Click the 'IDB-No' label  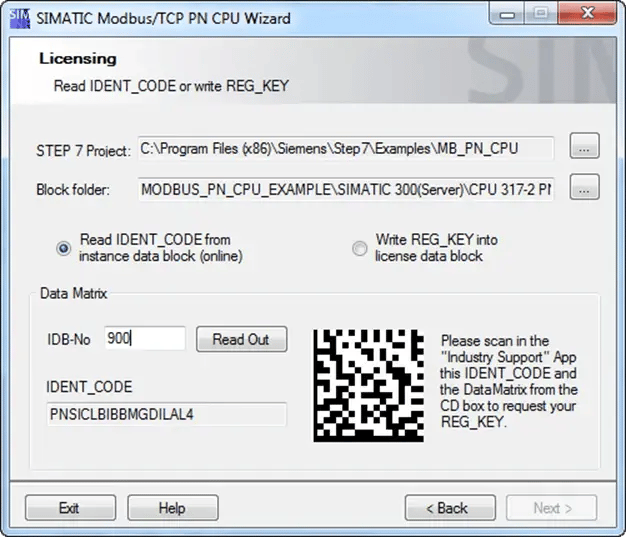(69, 339)
